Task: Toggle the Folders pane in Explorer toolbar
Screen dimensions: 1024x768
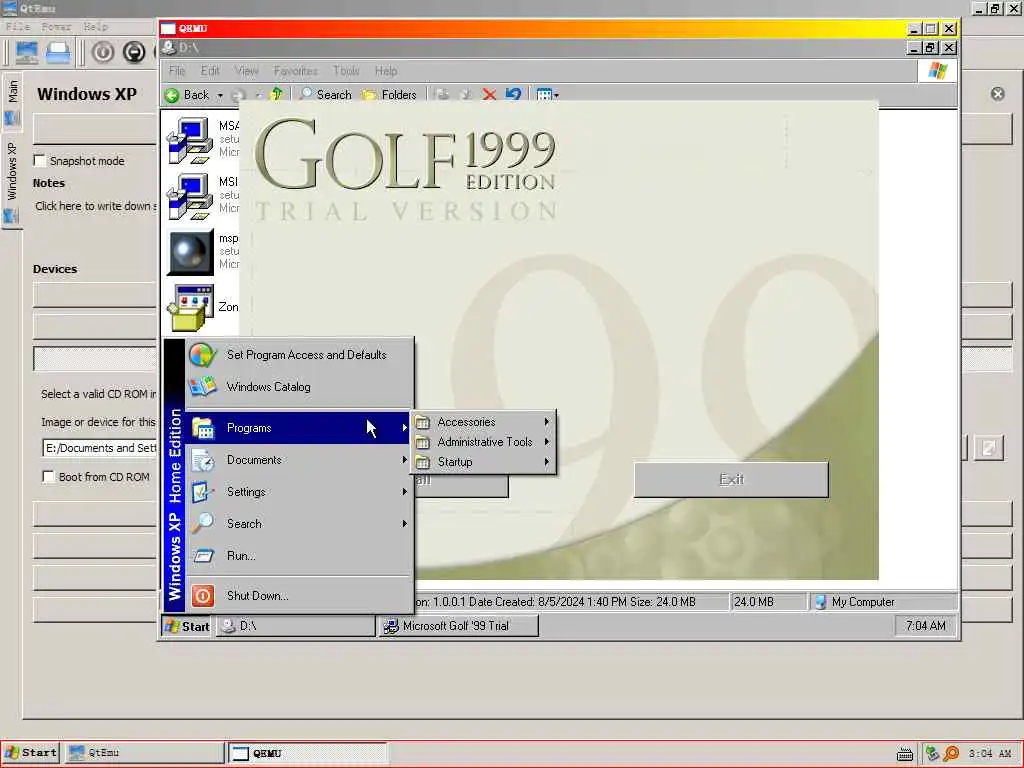Action: [389, 95]
